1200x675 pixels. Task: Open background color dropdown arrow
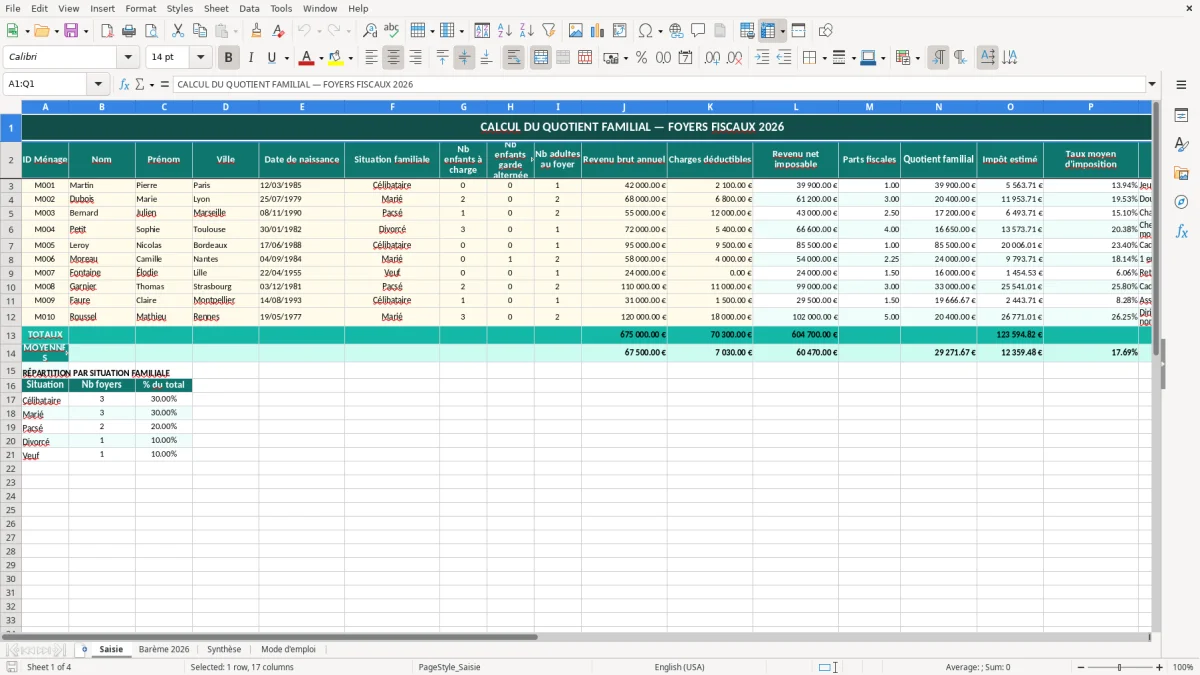point(350,58)
